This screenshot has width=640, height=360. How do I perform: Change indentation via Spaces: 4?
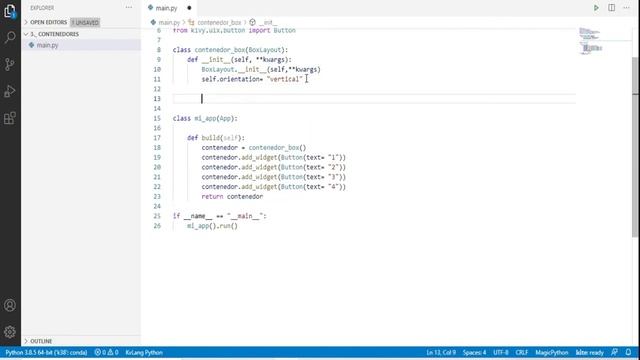474,352
